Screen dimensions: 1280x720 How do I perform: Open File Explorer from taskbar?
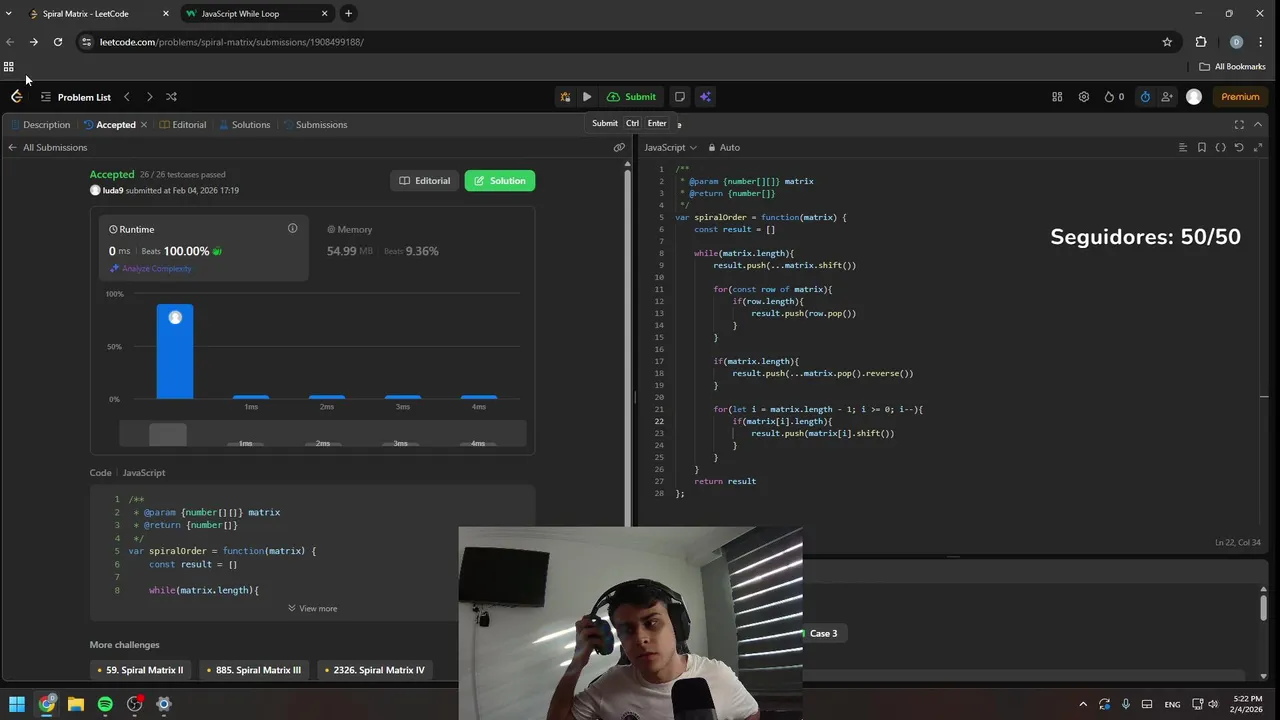76,704
